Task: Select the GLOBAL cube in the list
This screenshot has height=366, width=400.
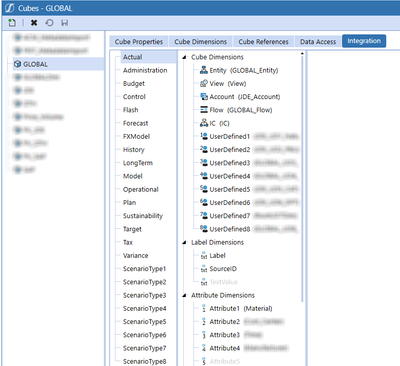Action: 58,64
